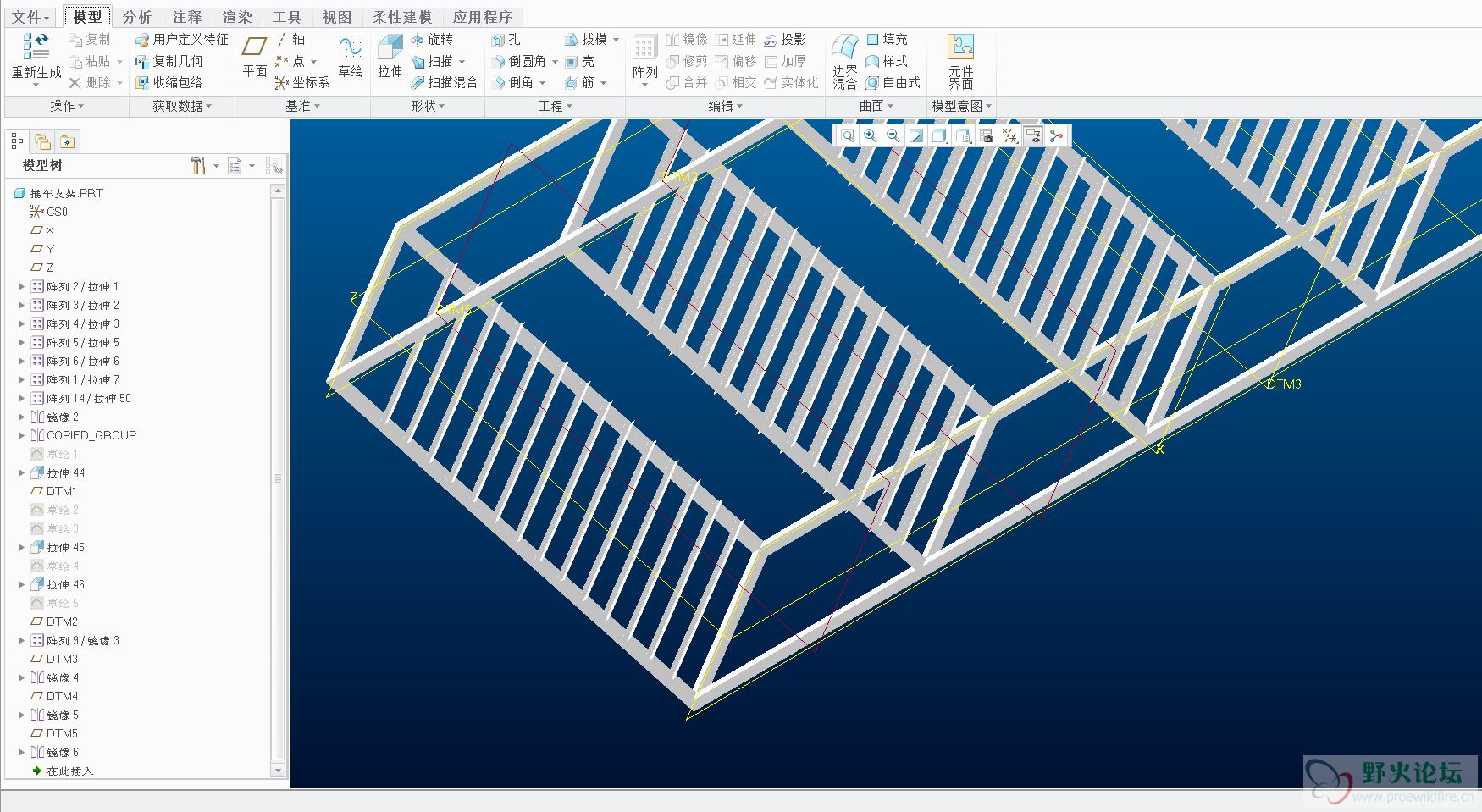Open the 工程 group dropdown

(x=556, y=106)
